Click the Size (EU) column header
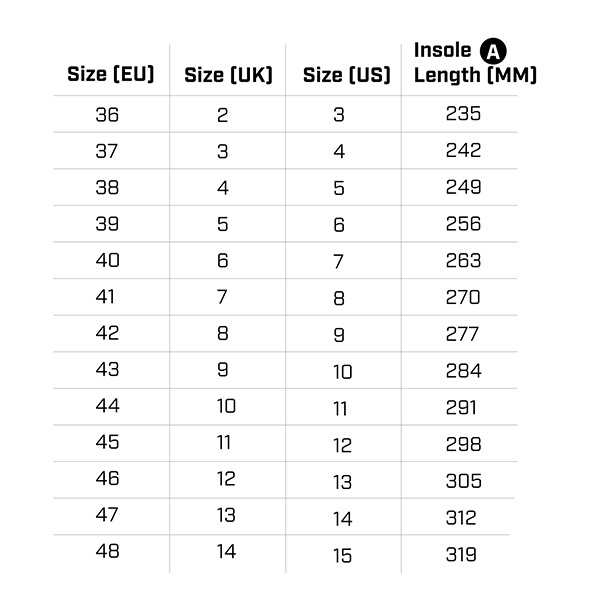The width and height of the screenshot is (600, 600). [x=110, y=74]
